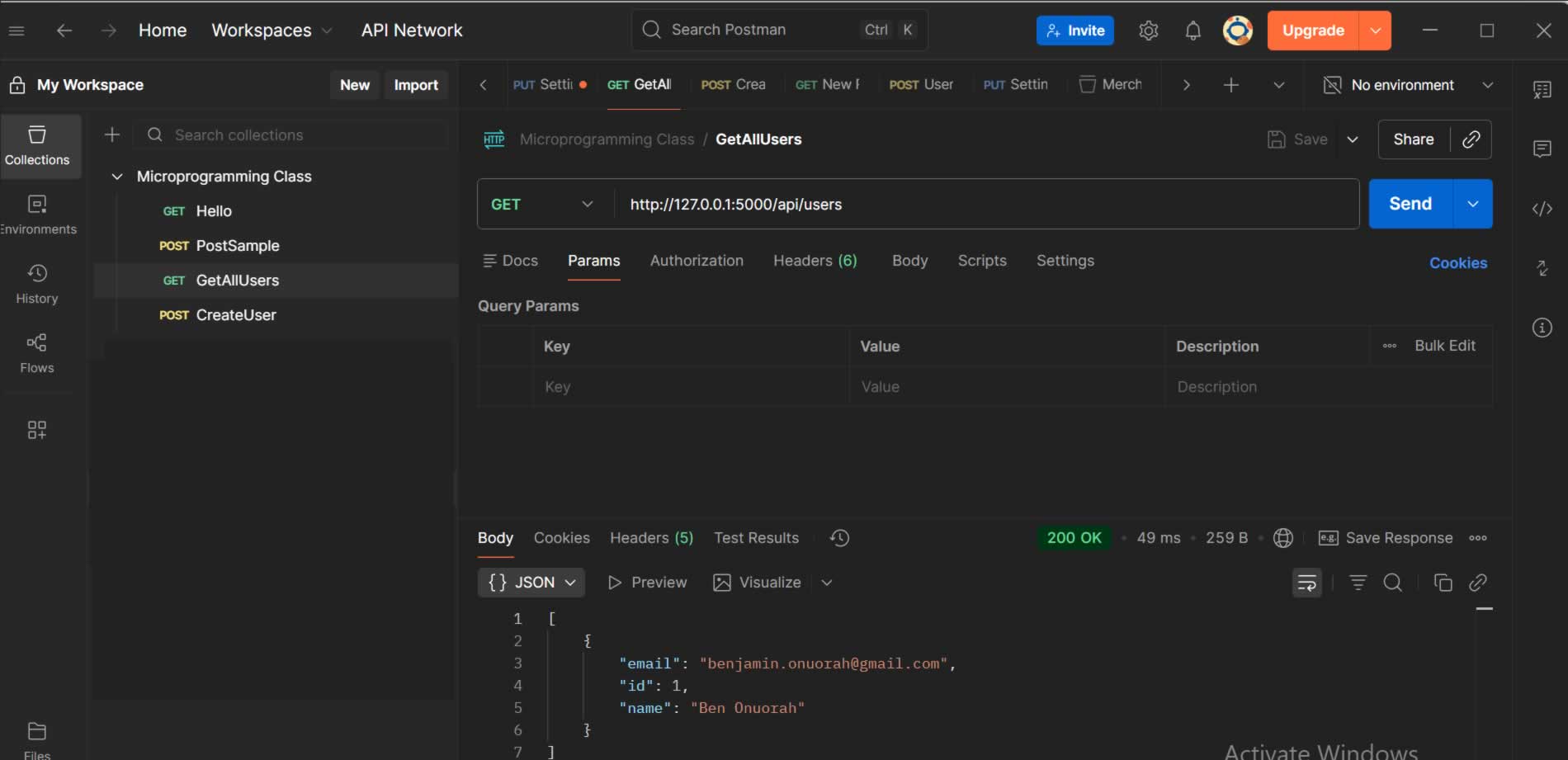Search the response with magnifier icon
The image size is (1568, 760).
coord(1392,583)
